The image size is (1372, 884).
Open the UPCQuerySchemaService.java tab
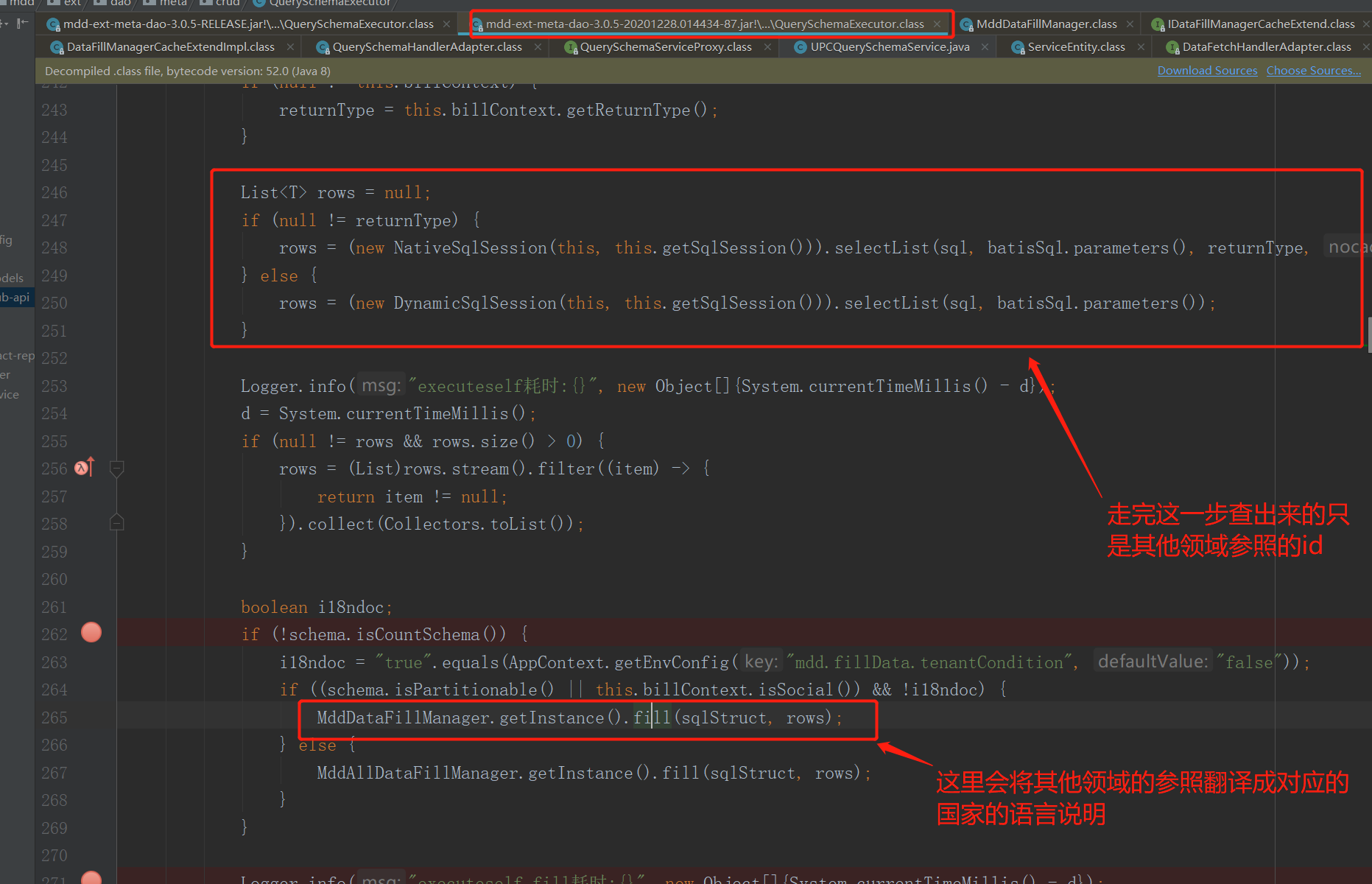point(890,47)
